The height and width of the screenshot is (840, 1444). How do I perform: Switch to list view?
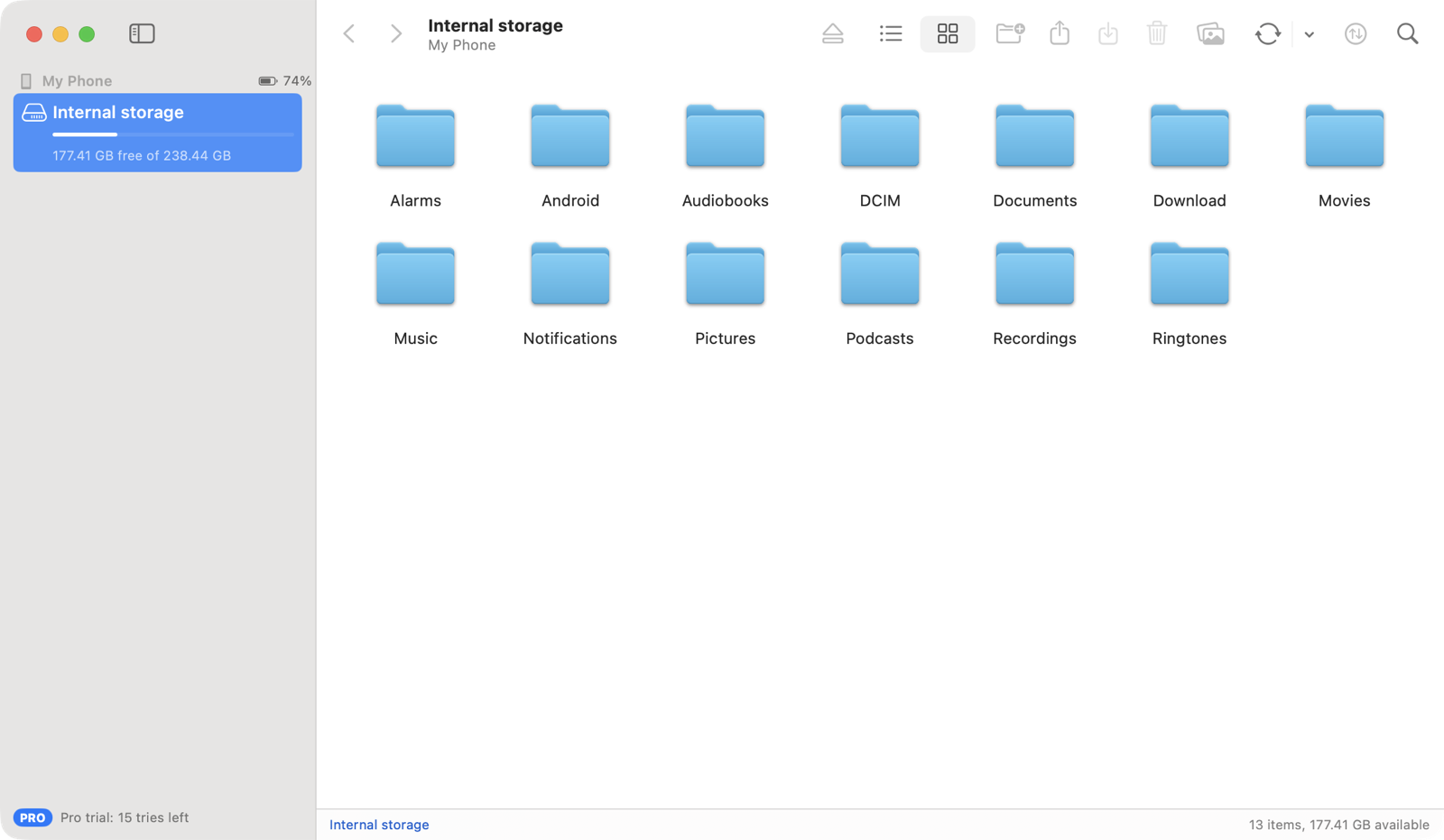(891, 34)
